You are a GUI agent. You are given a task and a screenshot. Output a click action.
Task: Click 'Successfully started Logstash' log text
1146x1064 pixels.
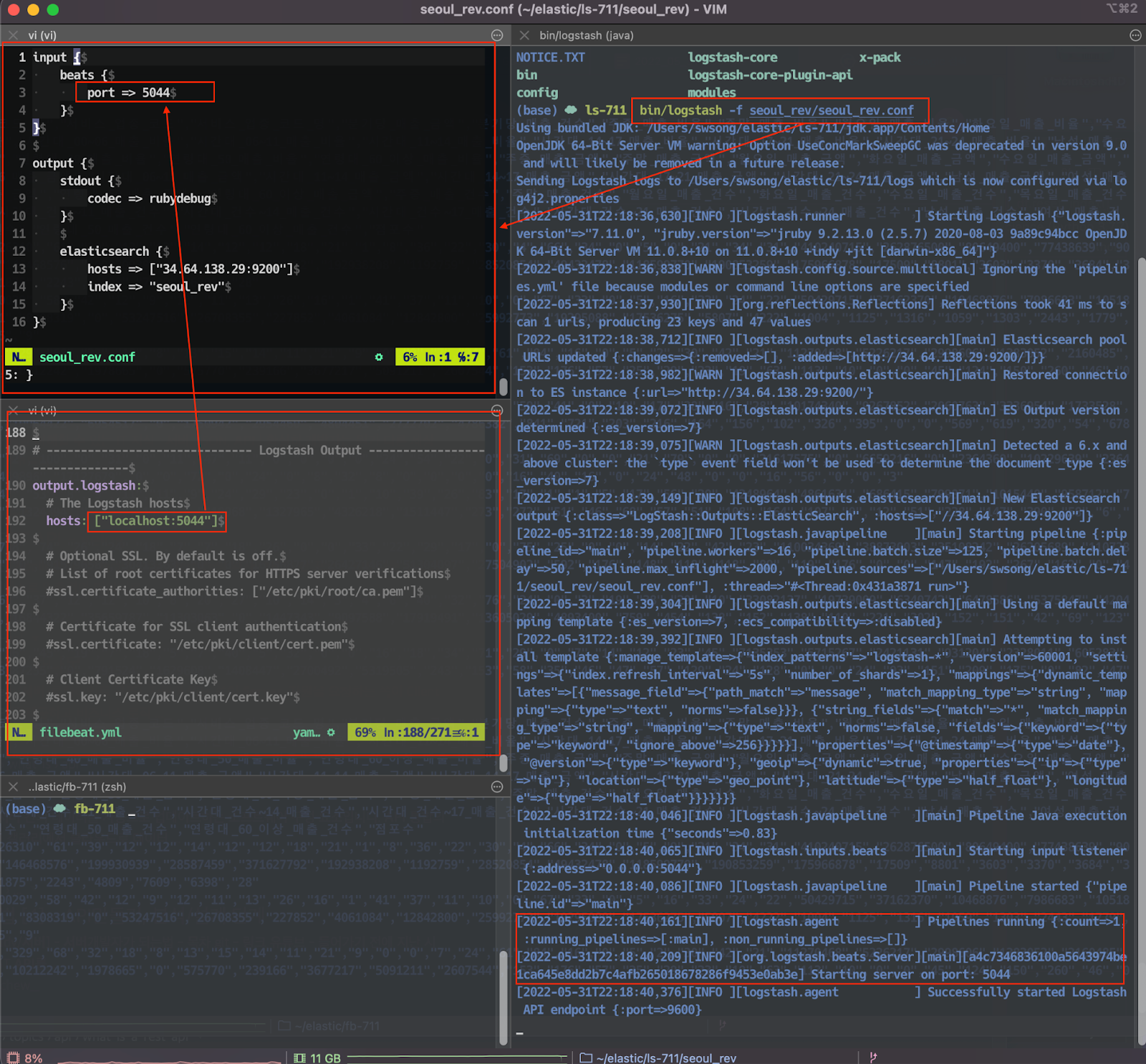(1026, 992)
